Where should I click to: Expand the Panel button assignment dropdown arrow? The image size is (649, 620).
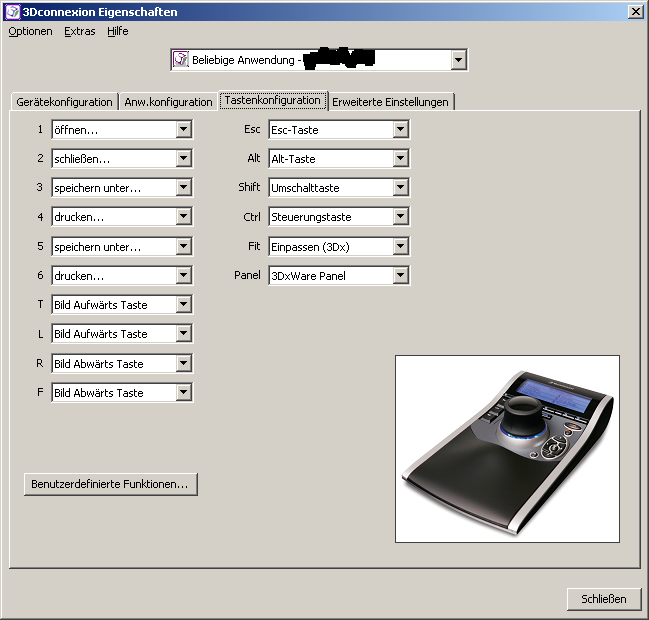400,276
